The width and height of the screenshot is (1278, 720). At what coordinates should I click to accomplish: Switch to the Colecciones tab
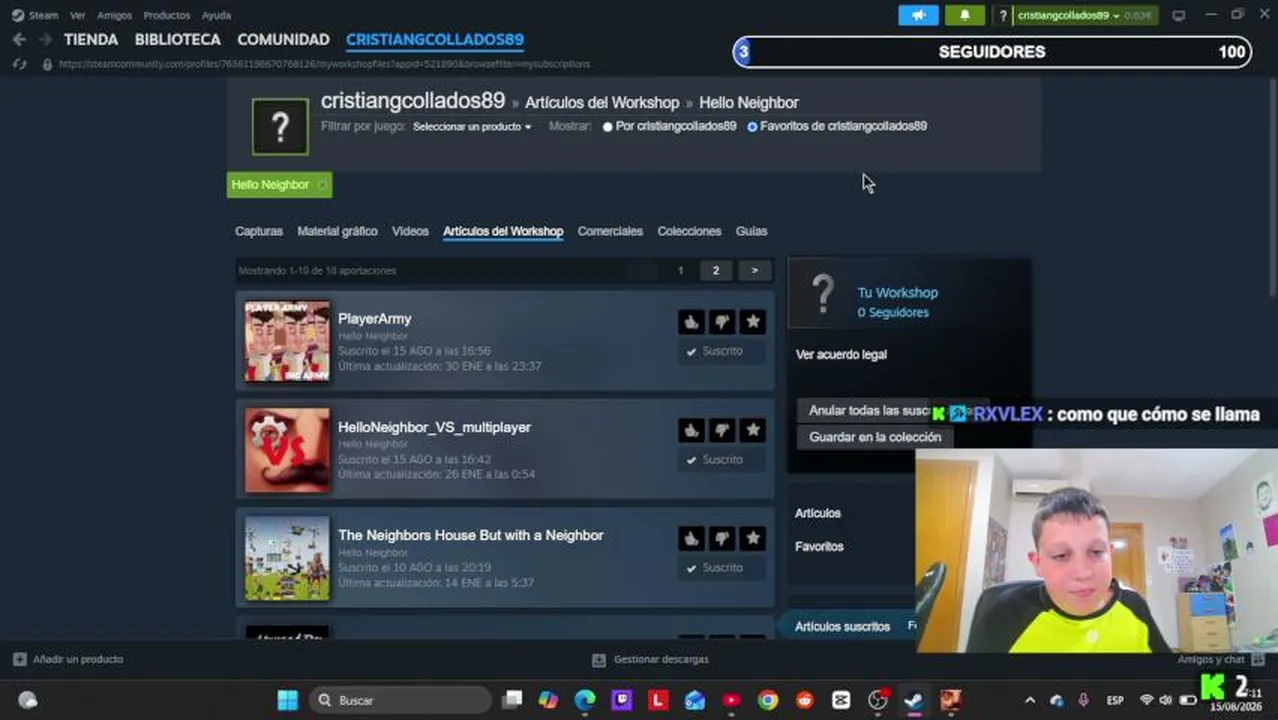click(689, 231)
